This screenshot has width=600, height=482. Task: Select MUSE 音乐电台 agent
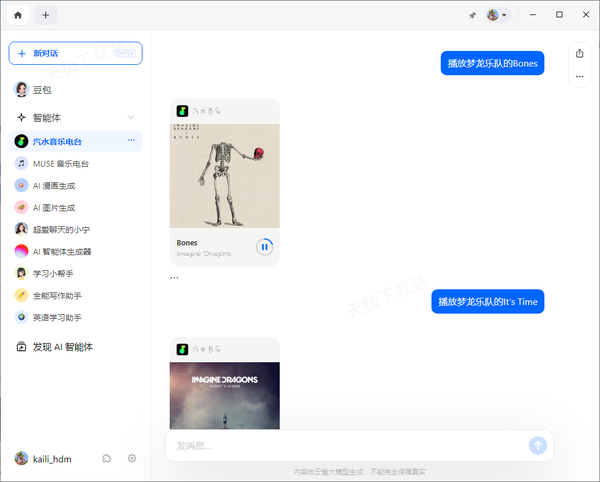[60, 163]
